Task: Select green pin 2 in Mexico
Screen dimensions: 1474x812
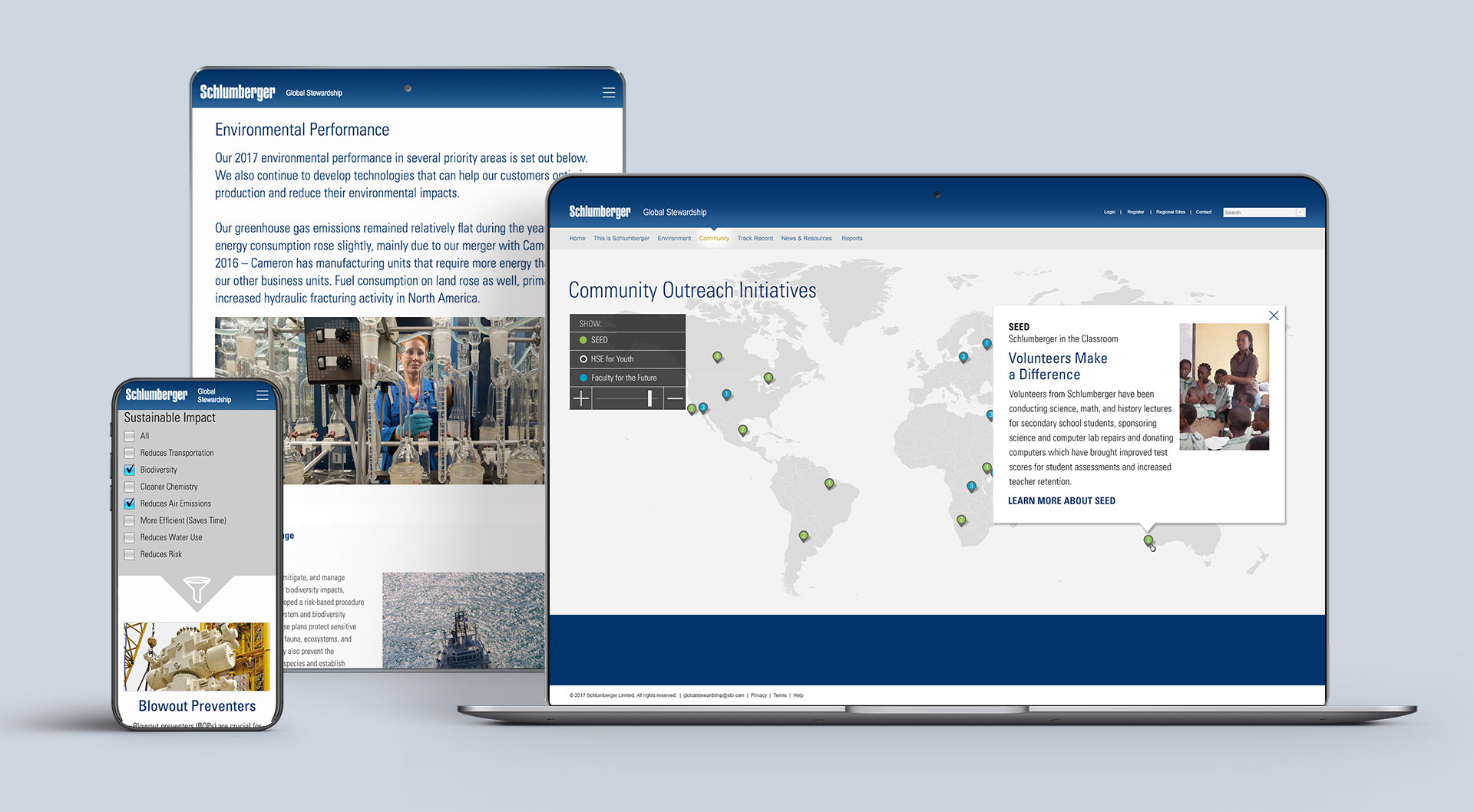Action: pyautogui.click(x=742, y=430)
